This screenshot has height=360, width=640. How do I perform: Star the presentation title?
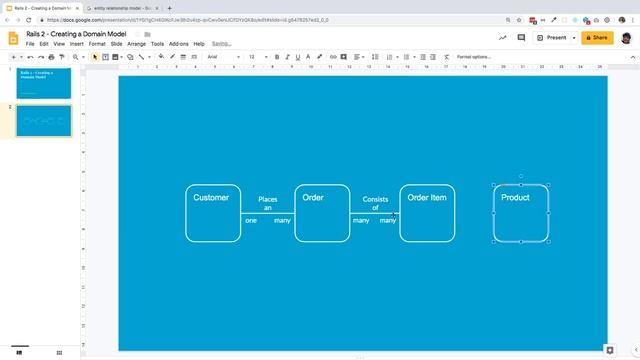[137, 34]
